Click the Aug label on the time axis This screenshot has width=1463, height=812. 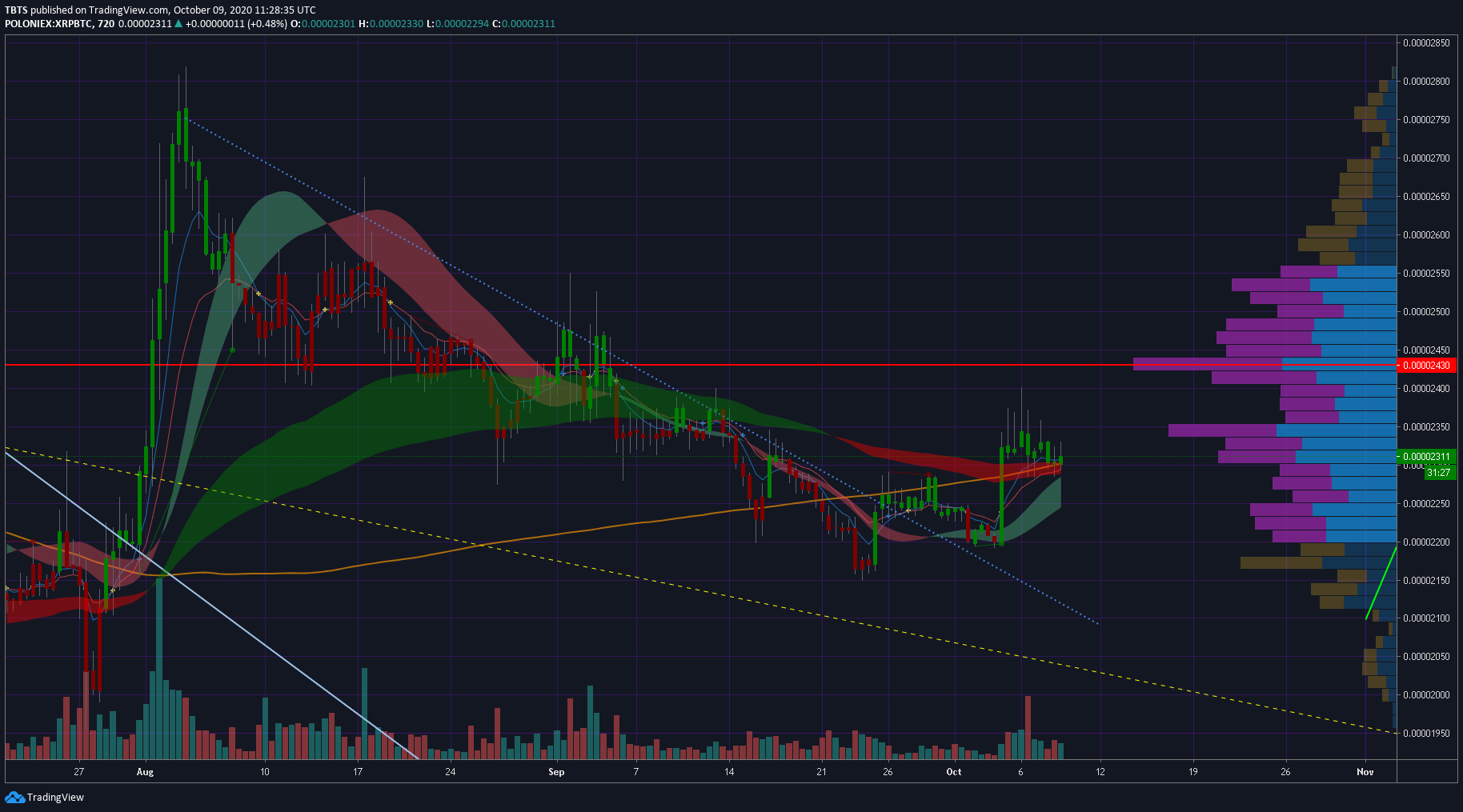coord(145,772)
